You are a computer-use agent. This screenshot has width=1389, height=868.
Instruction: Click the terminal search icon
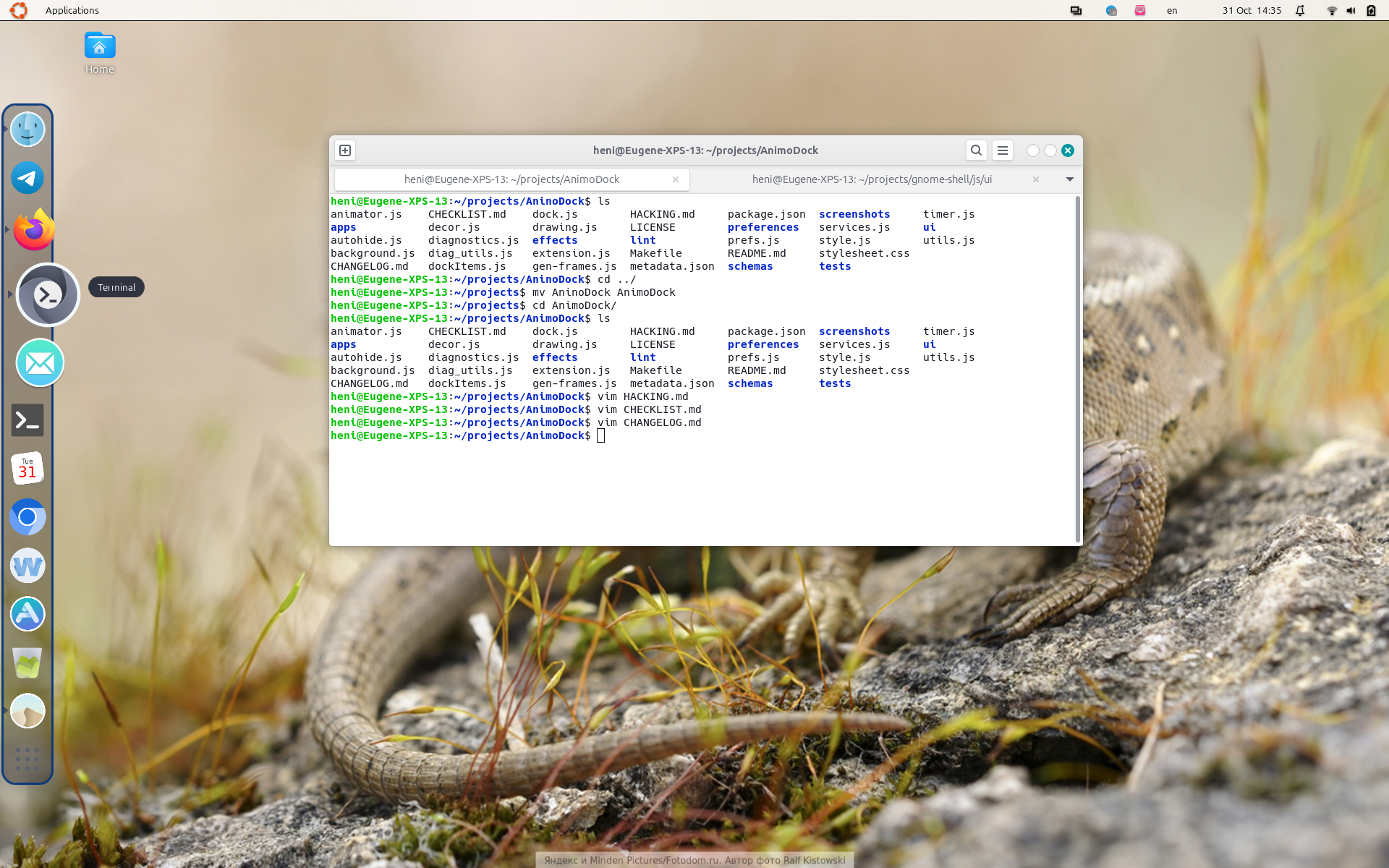[x=976, y=150]
